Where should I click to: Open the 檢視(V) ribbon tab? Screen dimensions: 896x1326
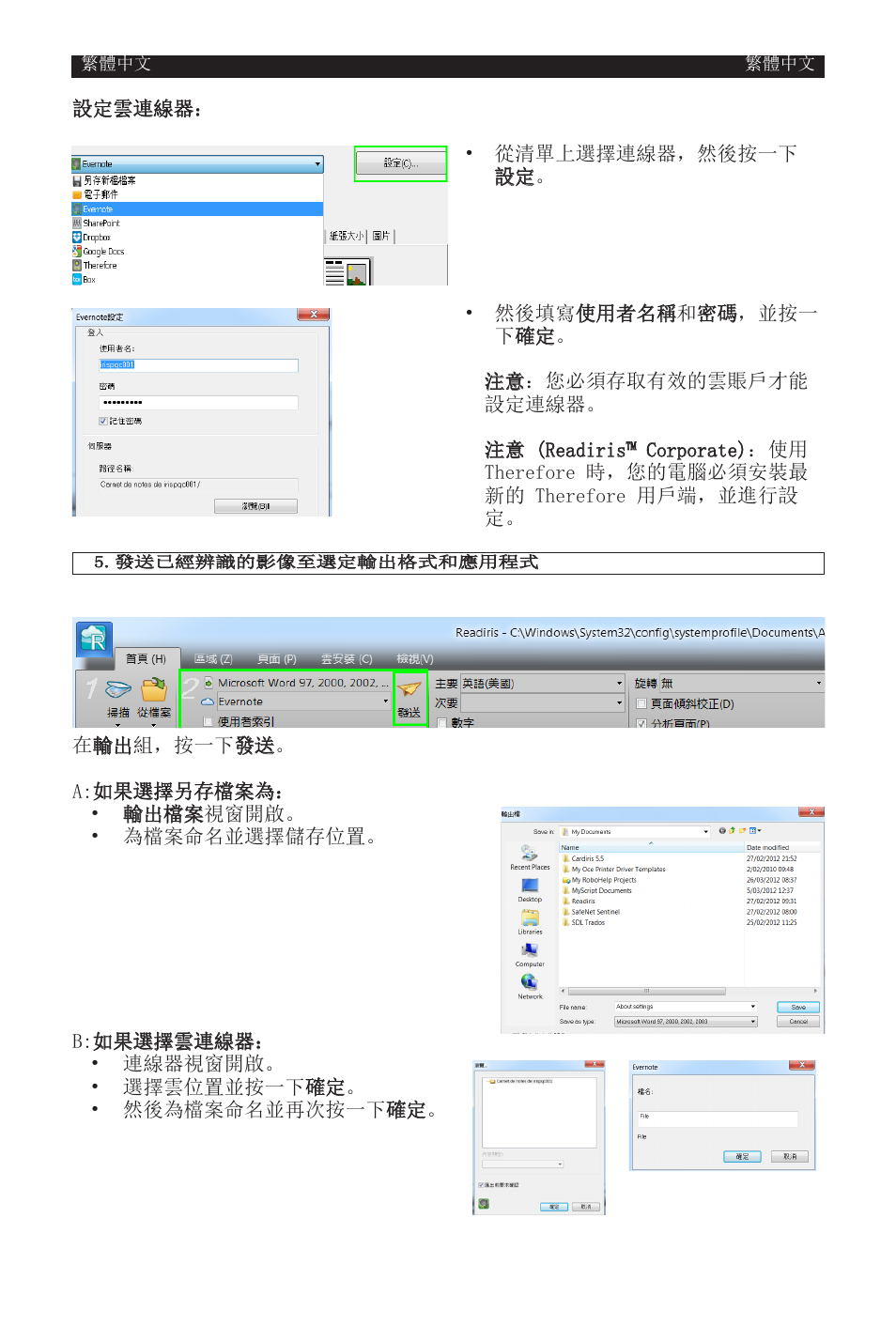415,659
